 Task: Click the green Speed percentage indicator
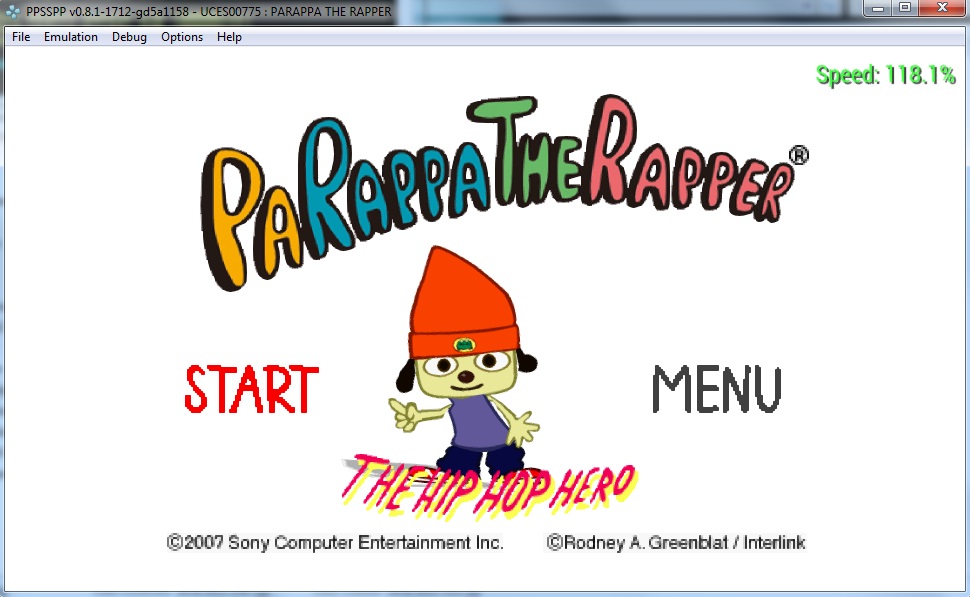885,75
